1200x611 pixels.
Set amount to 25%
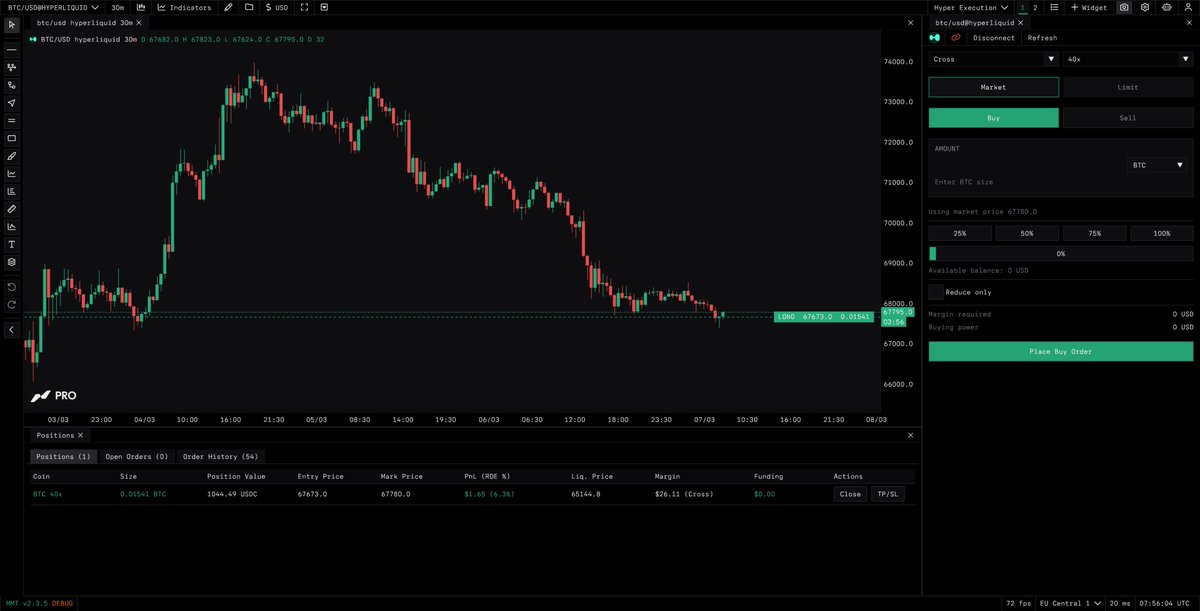click(960, 233)
